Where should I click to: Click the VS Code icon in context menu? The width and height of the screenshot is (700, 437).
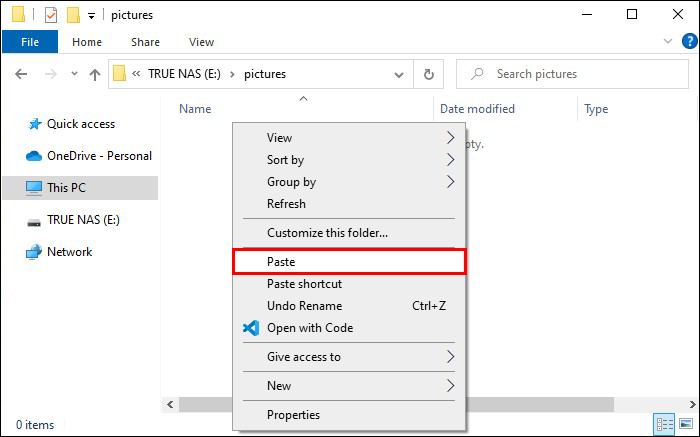tap(251, 328)
